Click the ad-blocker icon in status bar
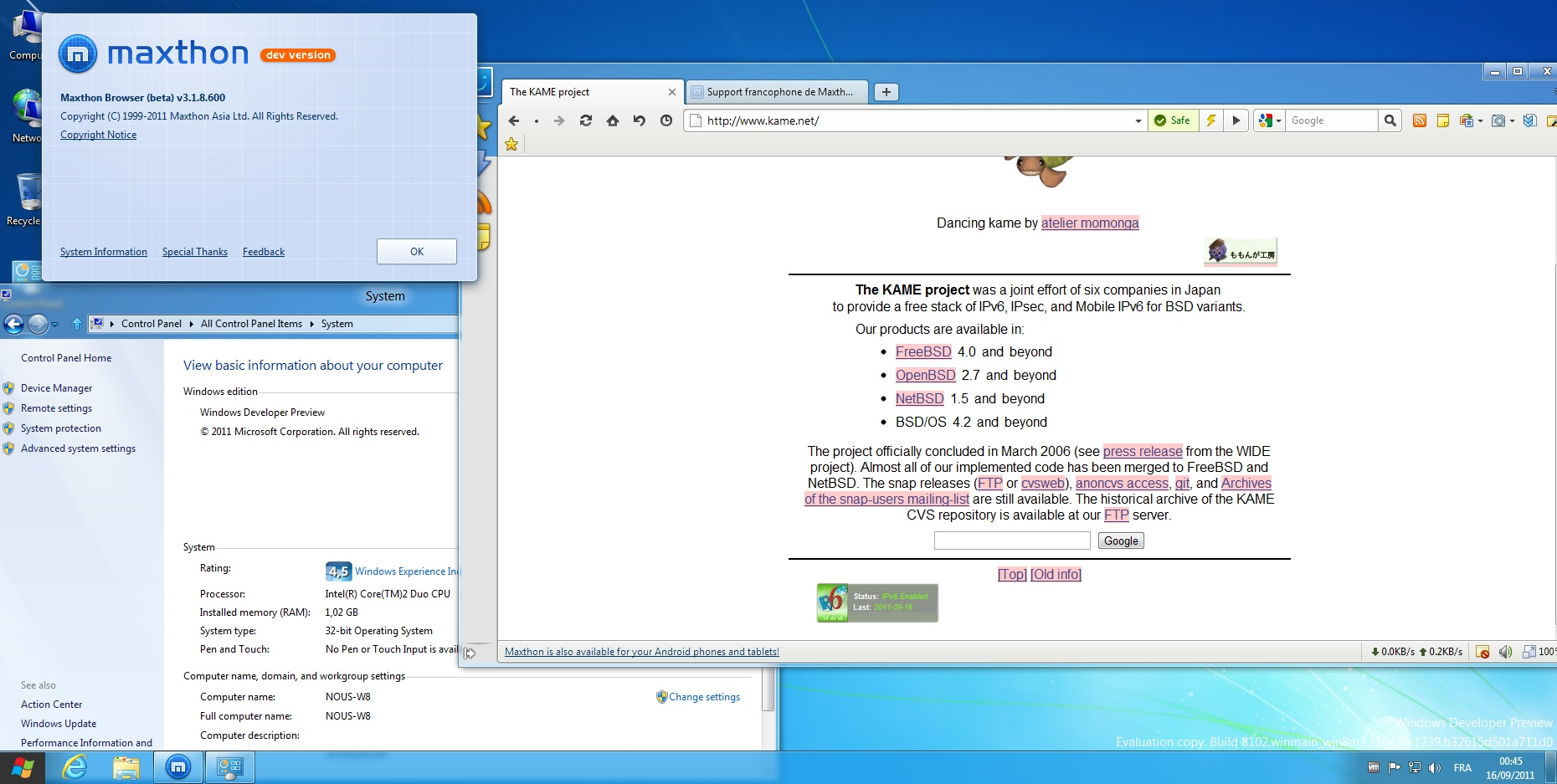The width and height of the screenshot is (1557, 784). point(1482,652)
